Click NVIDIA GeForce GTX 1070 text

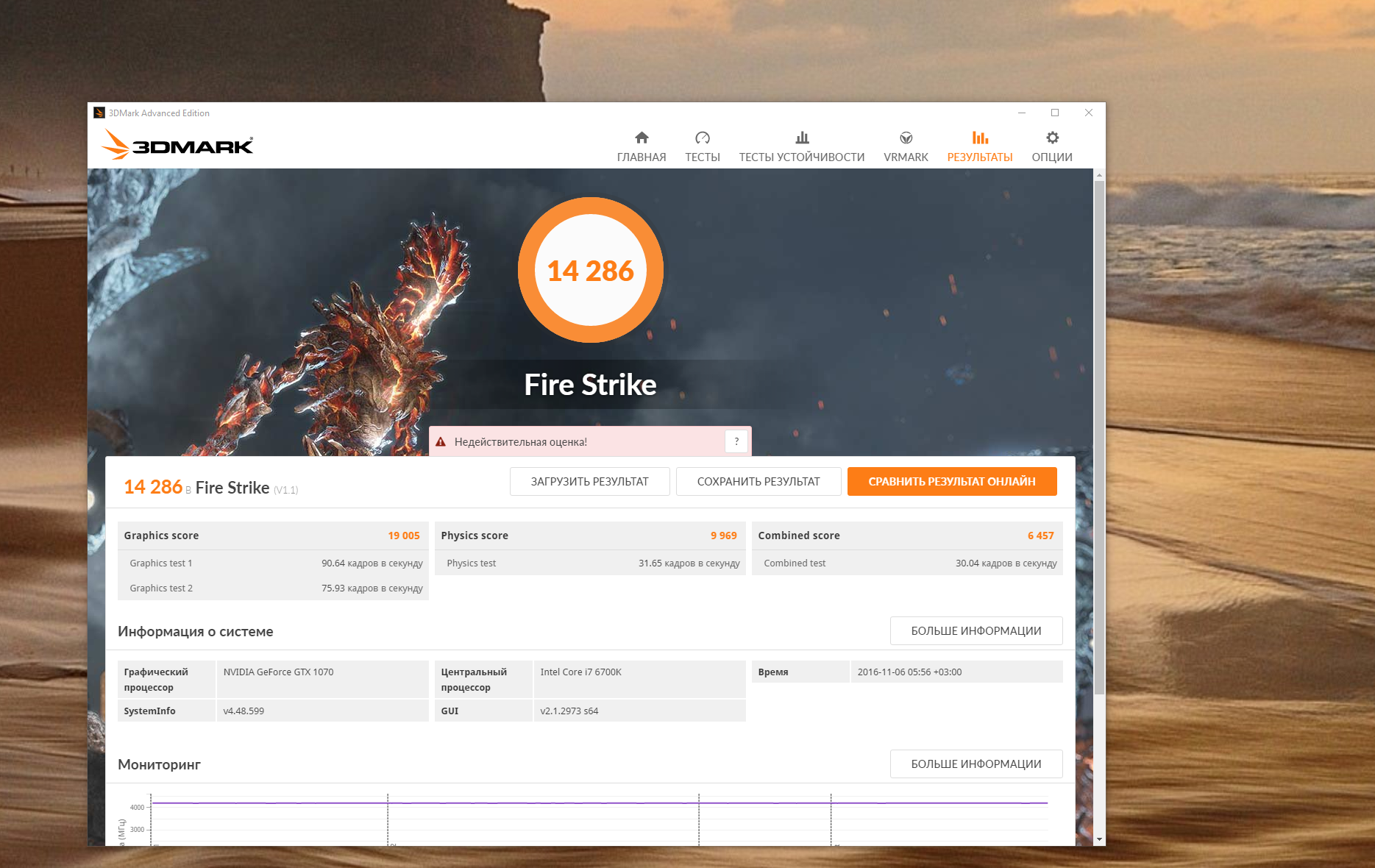278,672
